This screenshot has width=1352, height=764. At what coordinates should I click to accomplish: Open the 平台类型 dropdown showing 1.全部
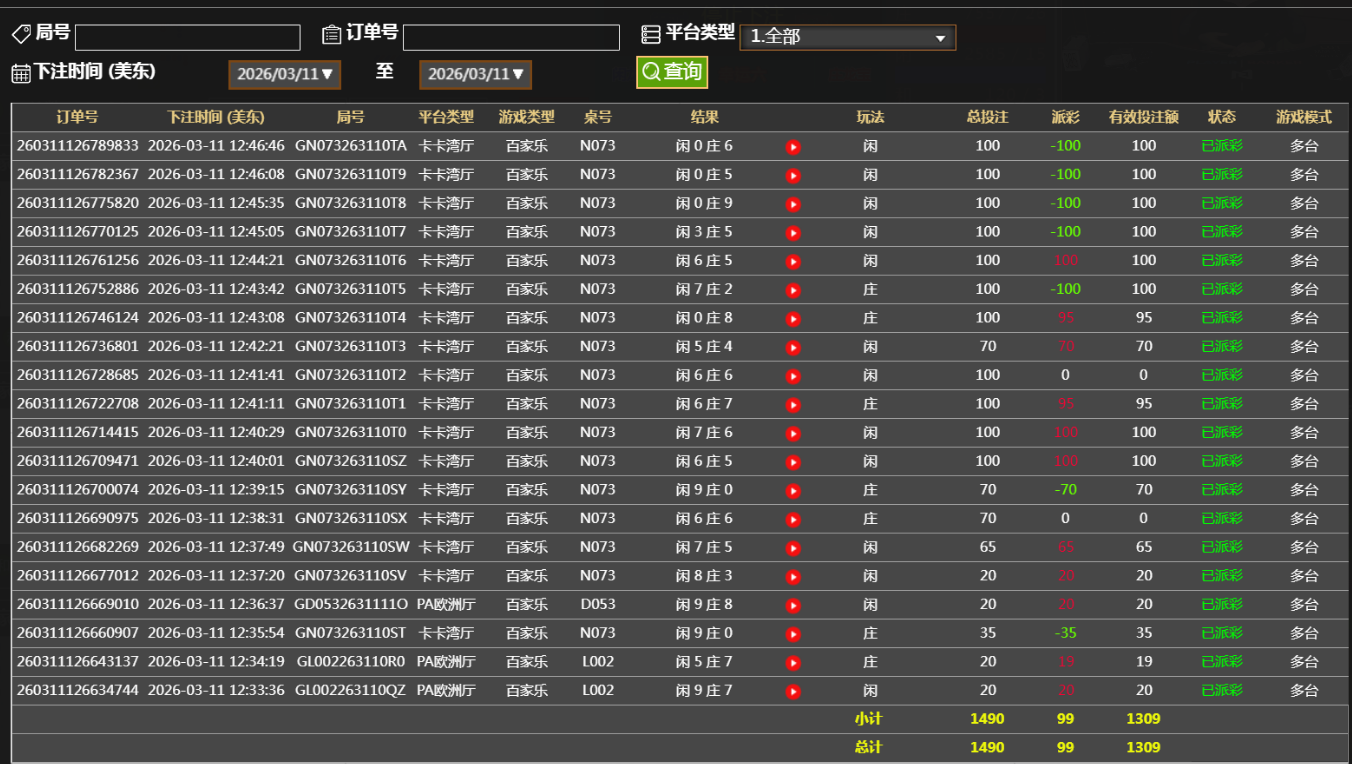coord(847,37)
